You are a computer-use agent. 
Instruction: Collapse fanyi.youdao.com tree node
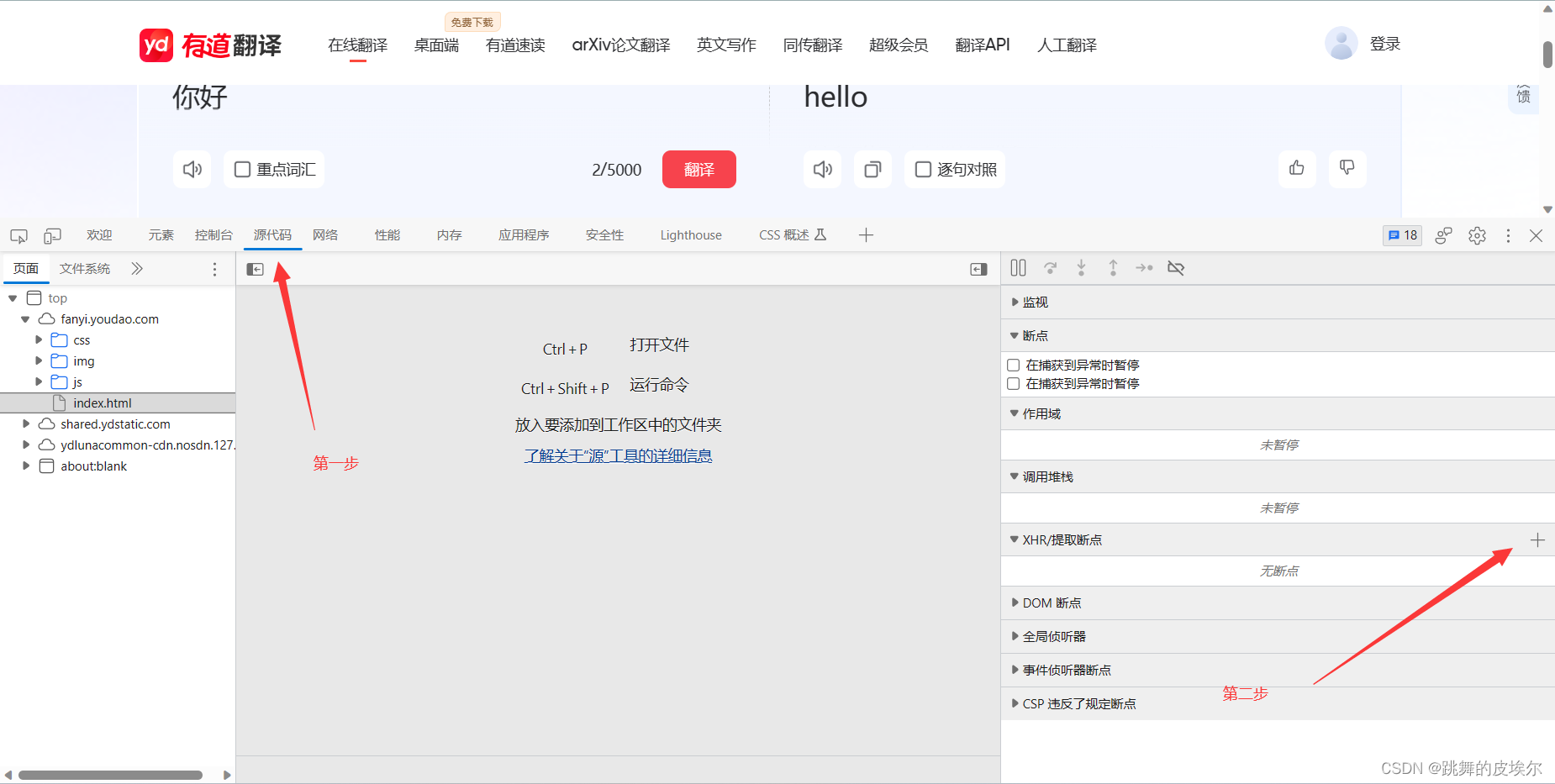25,319
